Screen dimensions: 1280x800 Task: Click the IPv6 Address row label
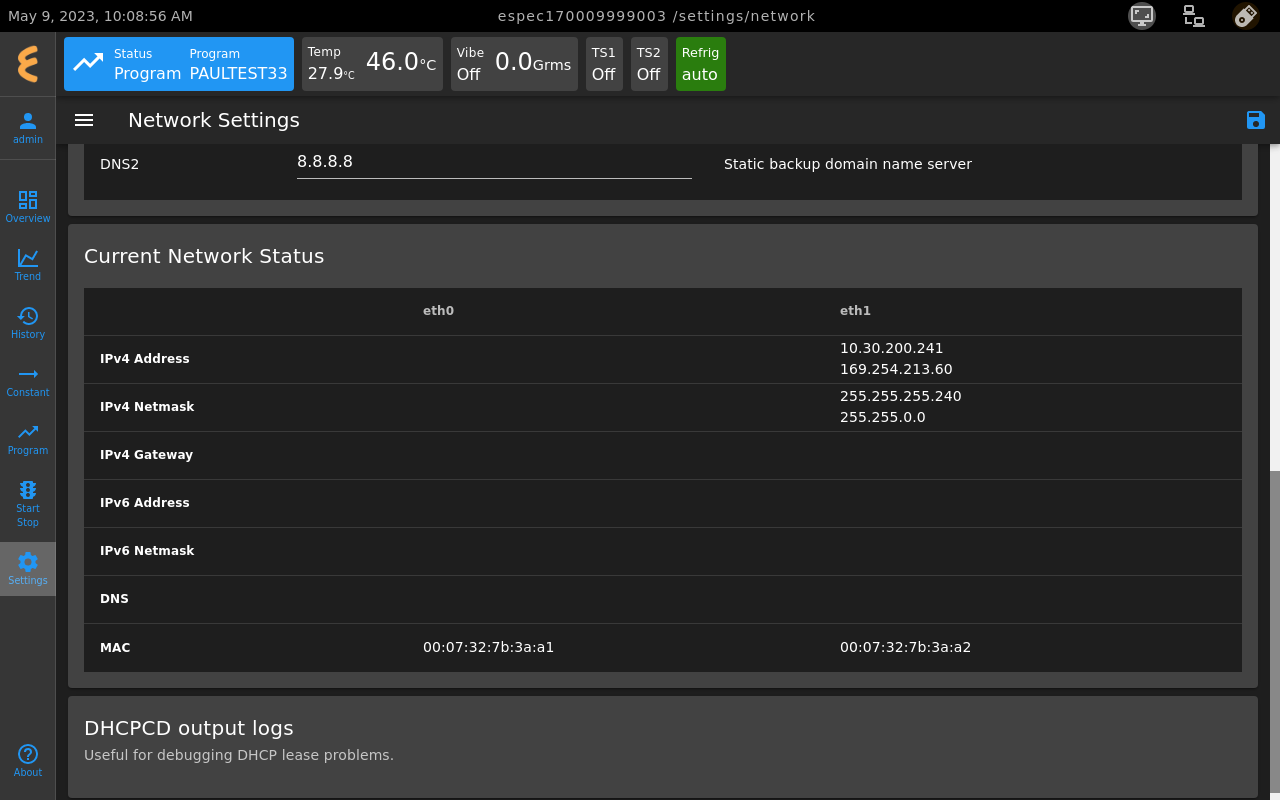tap(145, 503)
